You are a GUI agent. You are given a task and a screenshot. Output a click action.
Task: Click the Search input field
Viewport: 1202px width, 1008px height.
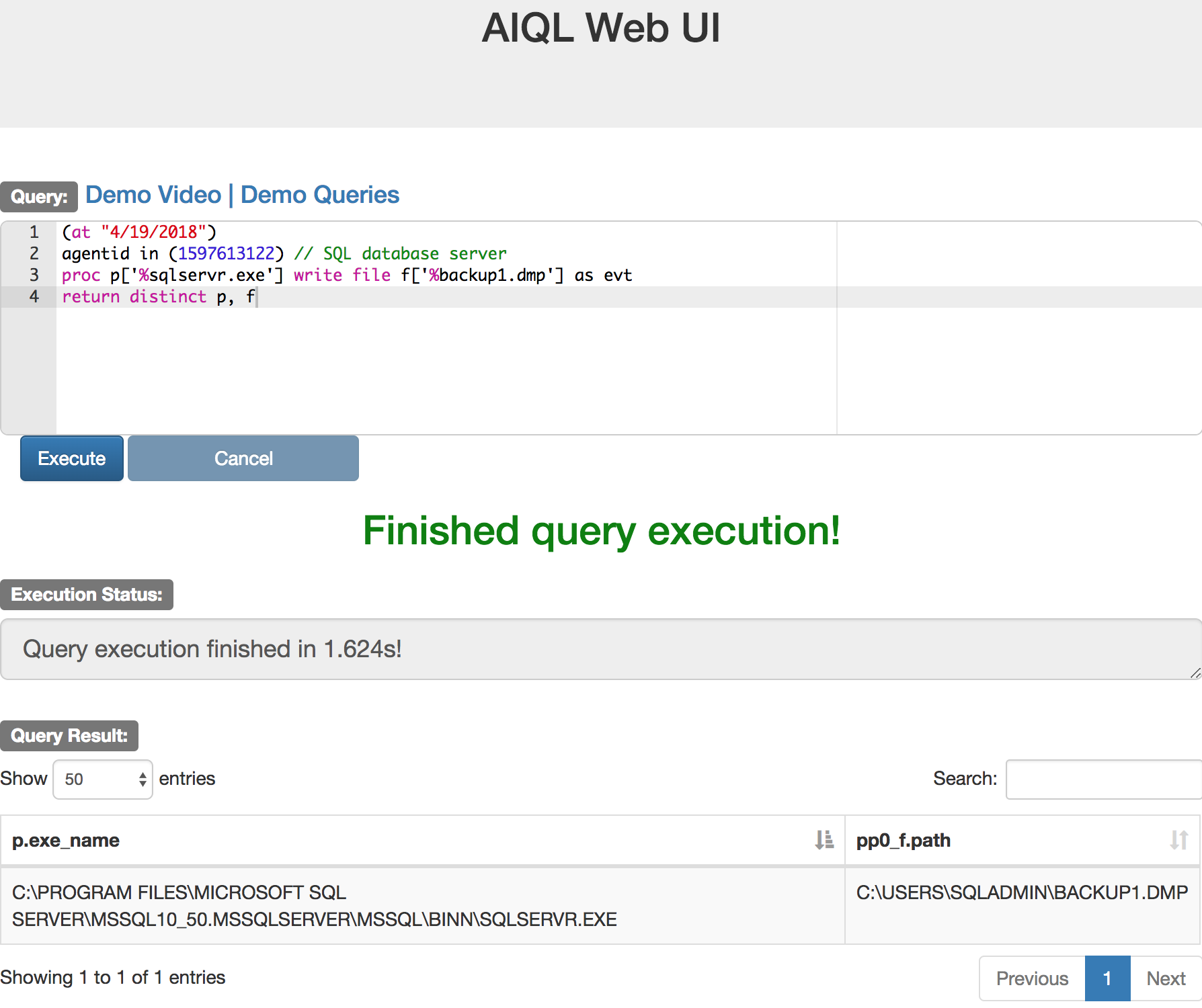point(1103,779)
